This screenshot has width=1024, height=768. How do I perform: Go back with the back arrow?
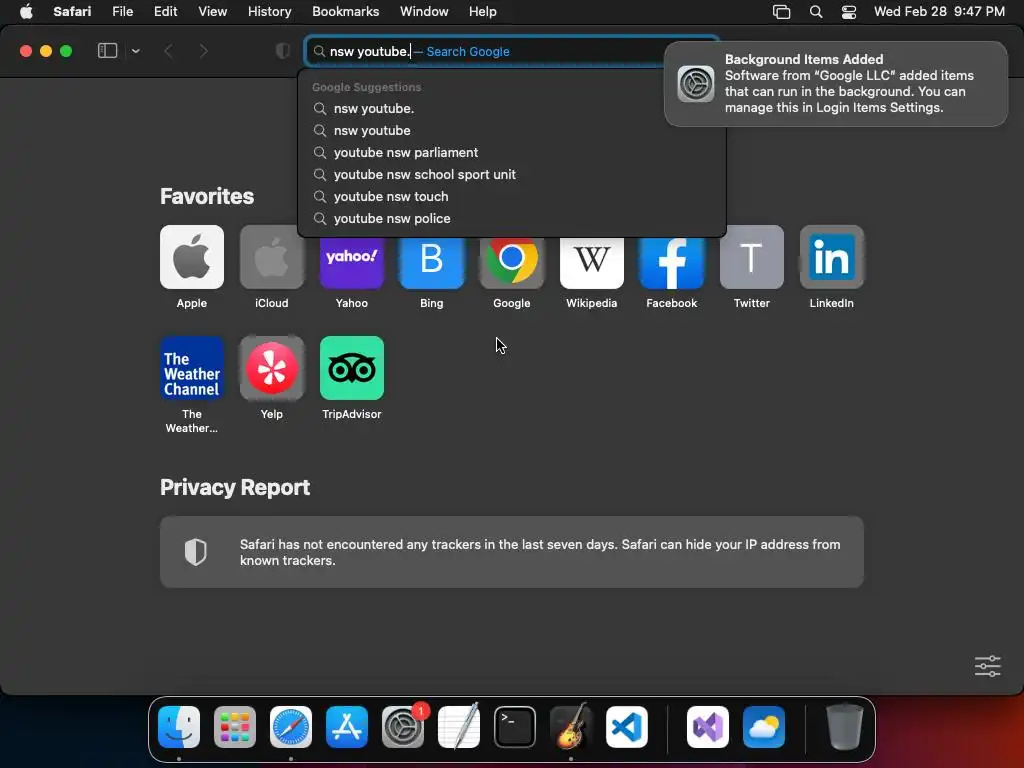tap(168, 51)
